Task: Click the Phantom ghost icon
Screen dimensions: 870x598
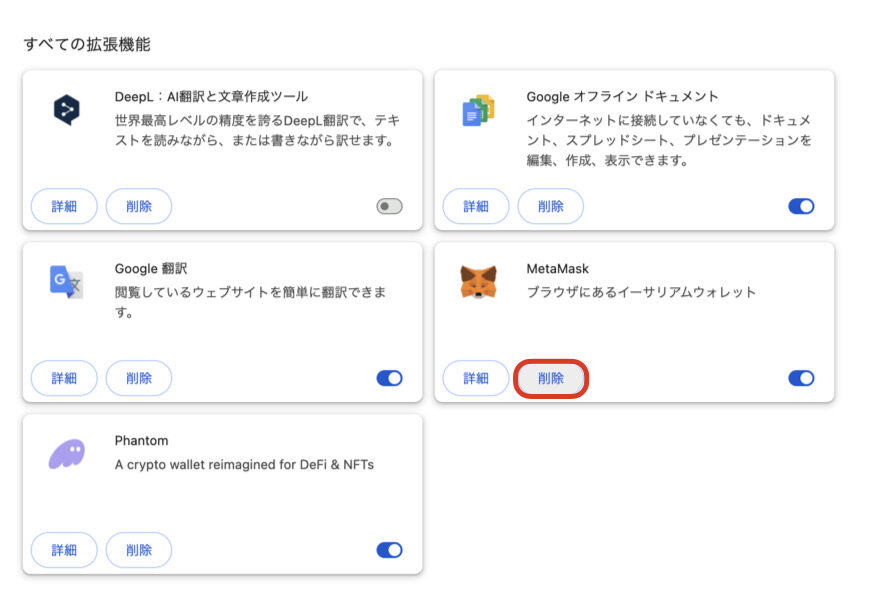Action: (67, 454)
